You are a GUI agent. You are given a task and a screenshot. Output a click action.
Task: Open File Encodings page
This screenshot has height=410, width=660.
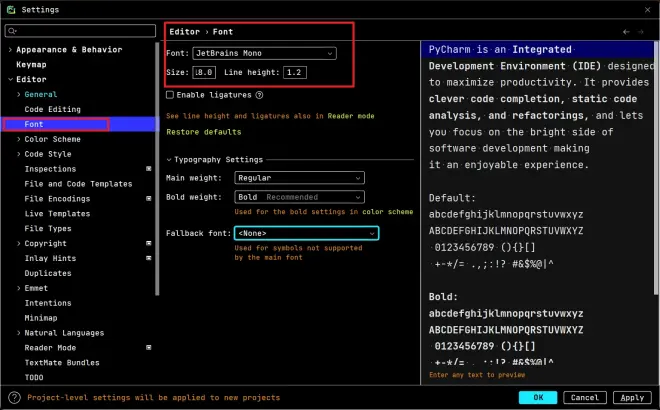(x=57, y=199)
